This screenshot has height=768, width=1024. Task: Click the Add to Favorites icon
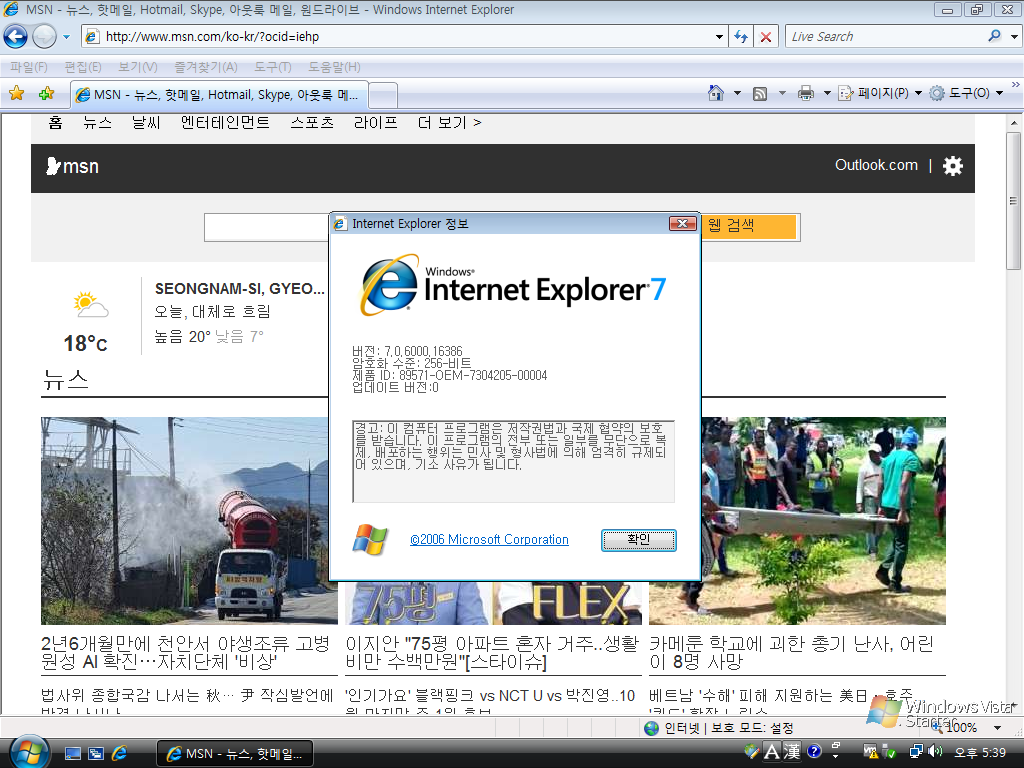(46, 93)
